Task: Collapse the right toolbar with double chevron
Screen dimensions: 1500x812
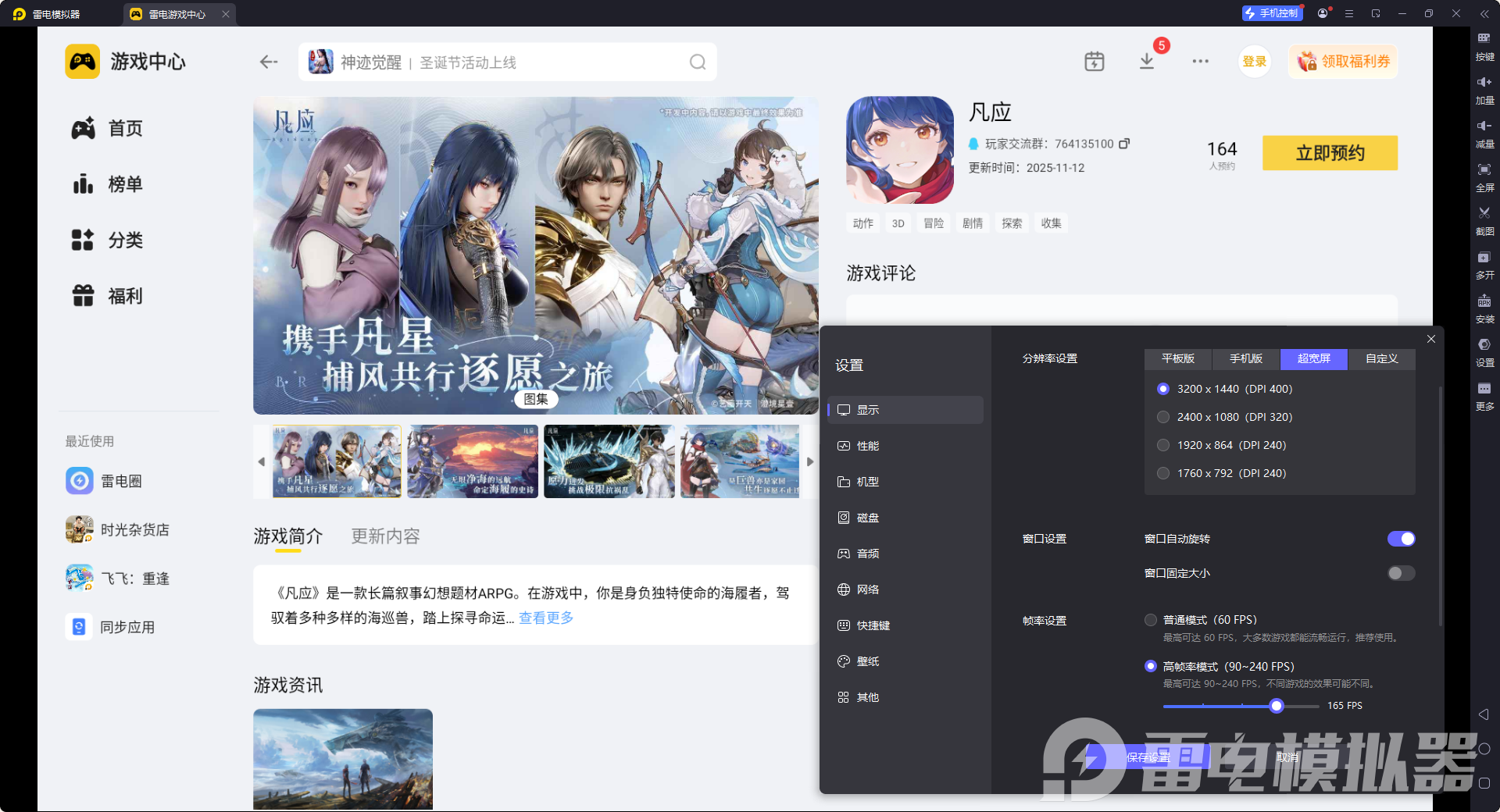Action: coord(1484,13)
